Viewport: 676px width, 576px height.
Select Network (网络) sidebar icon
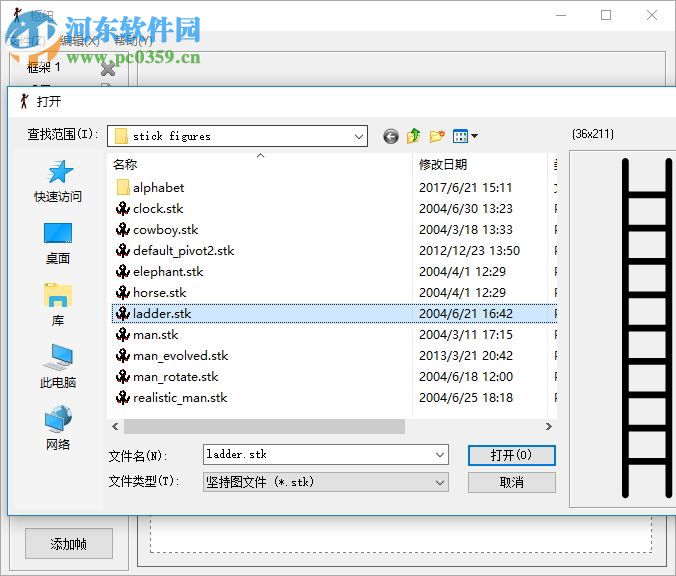point(58,428)
